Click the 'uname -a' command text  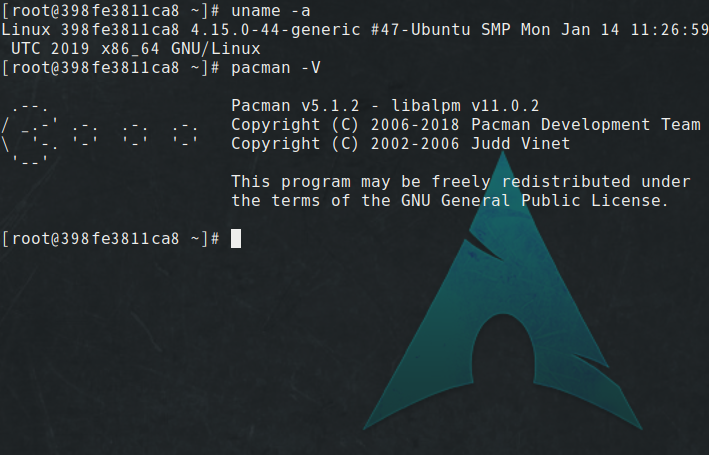point(270,10)
